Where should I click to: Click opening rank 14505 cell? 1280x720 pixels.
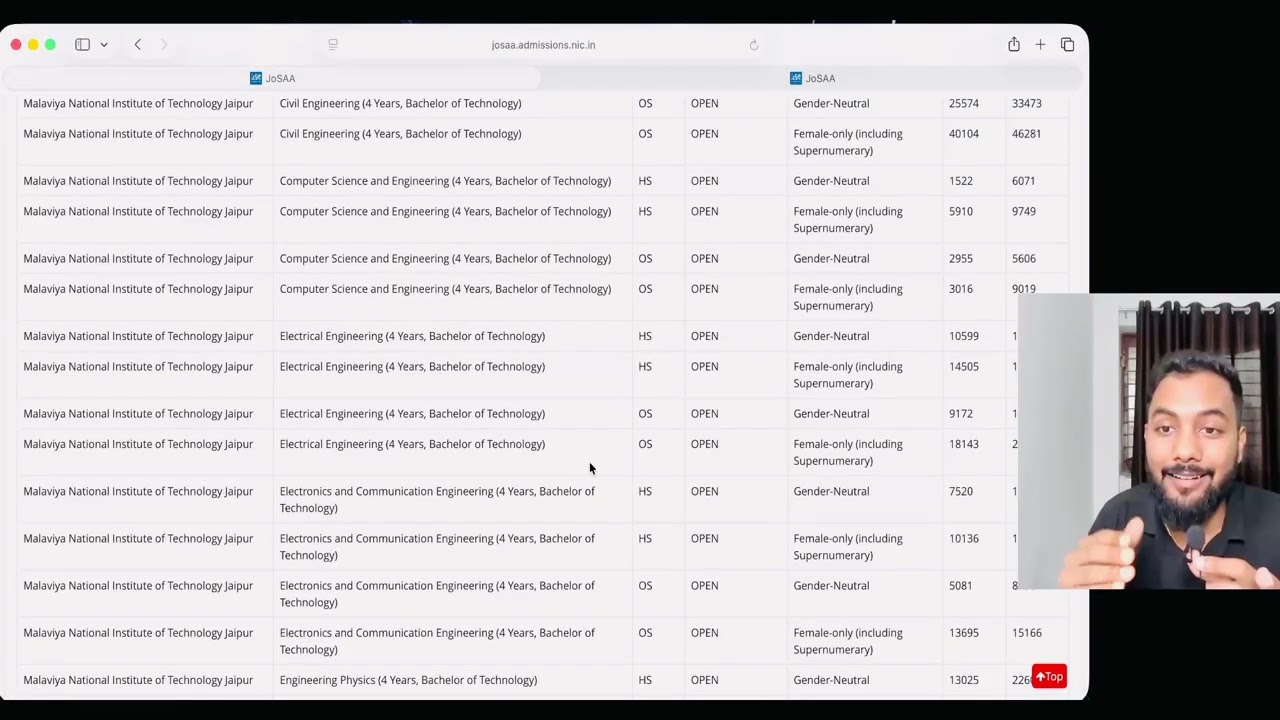click(x=964, y=367)
